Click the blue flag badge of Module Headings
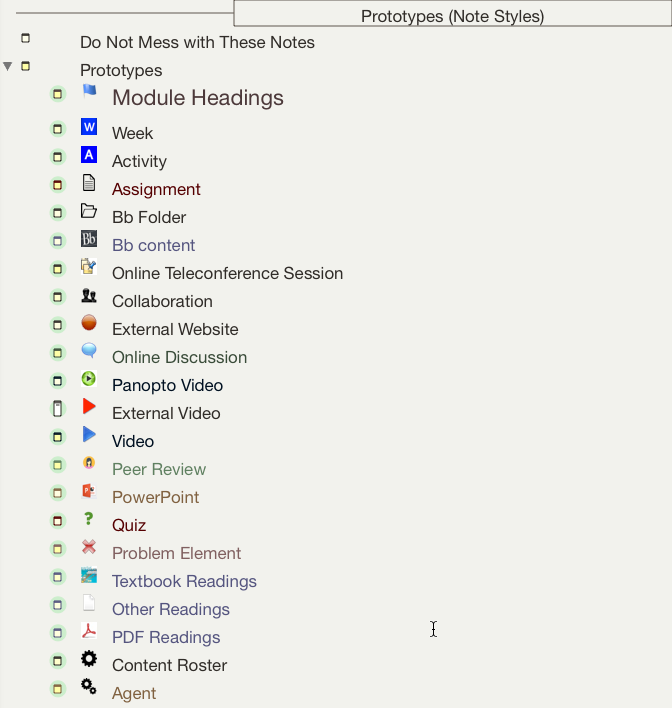The width and height of the screenshot is (672, 708). 89,91
